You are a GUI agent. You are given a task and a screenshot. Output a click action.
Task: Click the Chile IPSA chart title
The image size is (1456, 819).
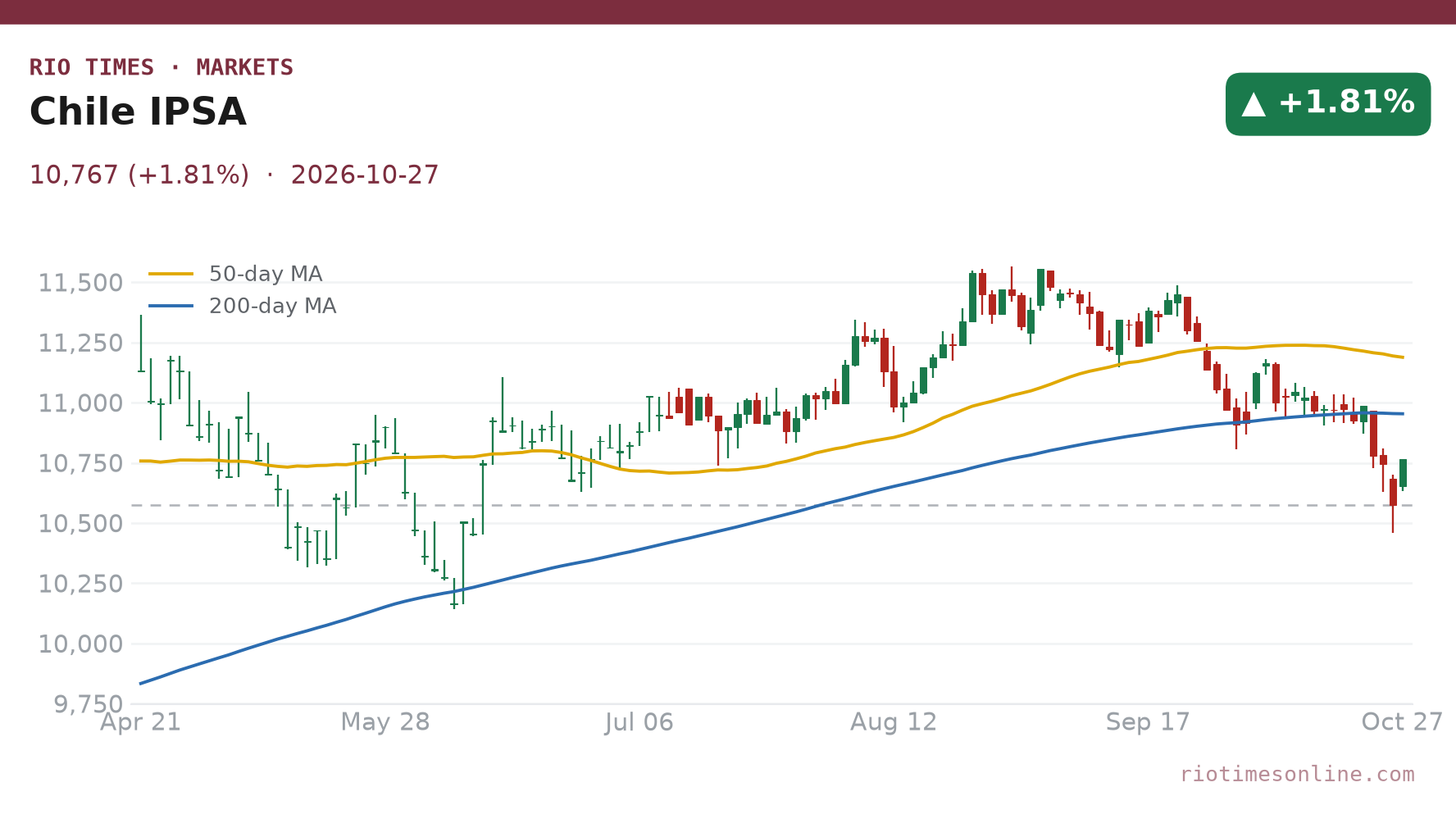point(138,112)
